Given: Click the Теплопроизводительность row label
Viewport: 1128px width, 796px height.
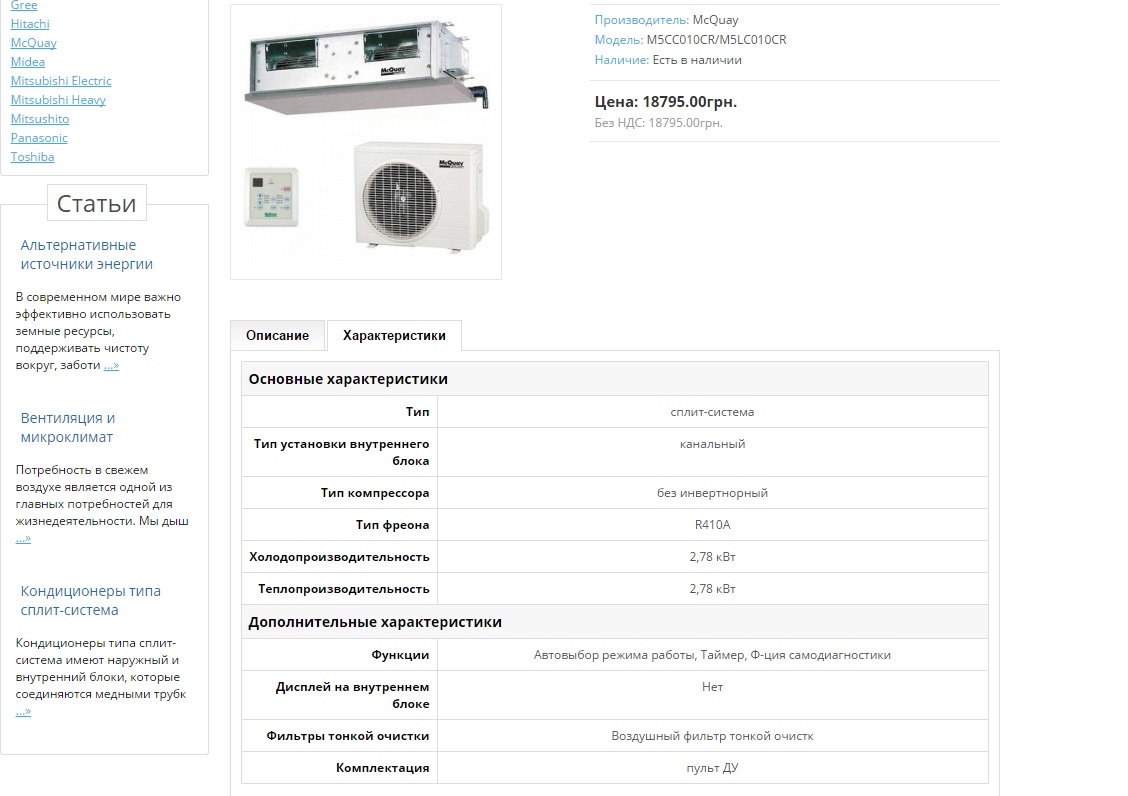Looking at the screenshot, I should coord(344,589).
